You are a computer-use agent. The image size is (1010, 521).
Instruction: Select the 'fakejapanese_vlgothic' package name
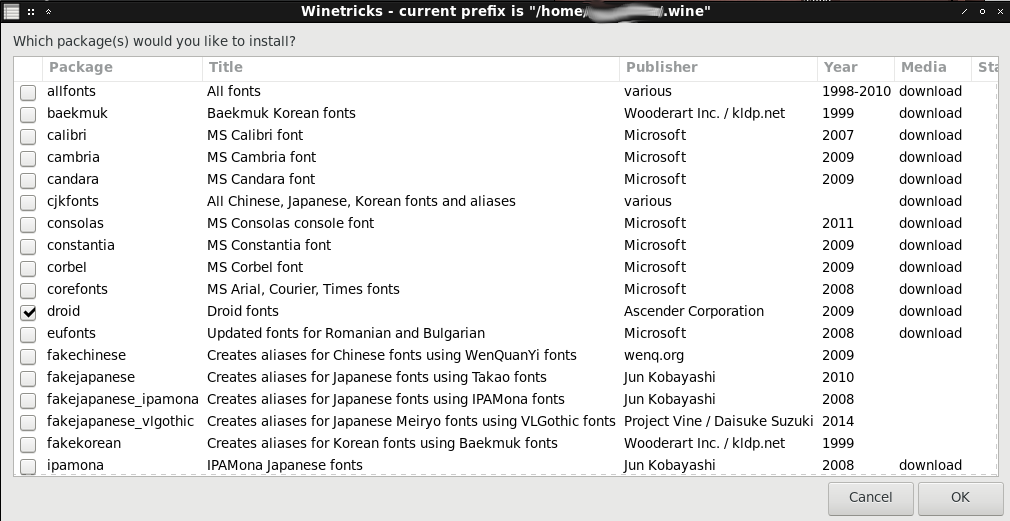(x=120, y=421)
